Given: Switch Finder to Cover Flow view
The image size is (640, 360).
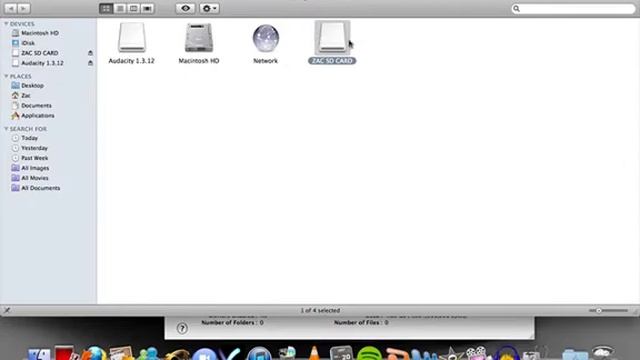Looking at the screenshot, I should point(147,8).
